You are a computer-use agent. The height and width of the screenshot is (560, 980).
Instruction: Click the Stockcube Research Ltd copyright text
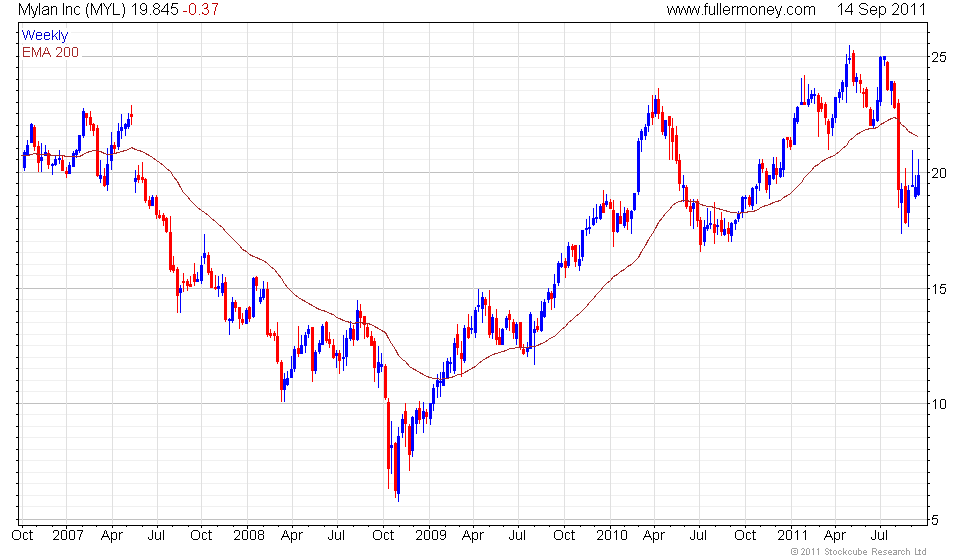click(x=858, y=552)
